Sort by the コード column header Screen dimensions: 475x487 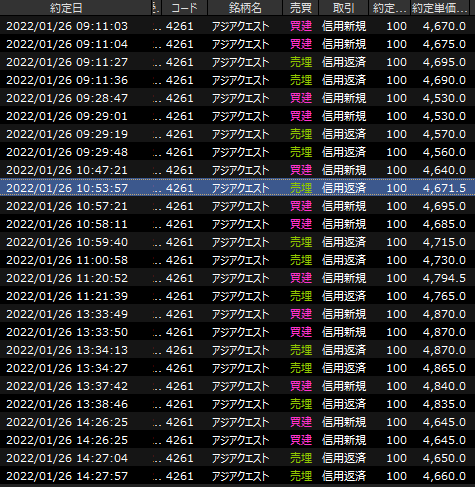pos(184,8)
